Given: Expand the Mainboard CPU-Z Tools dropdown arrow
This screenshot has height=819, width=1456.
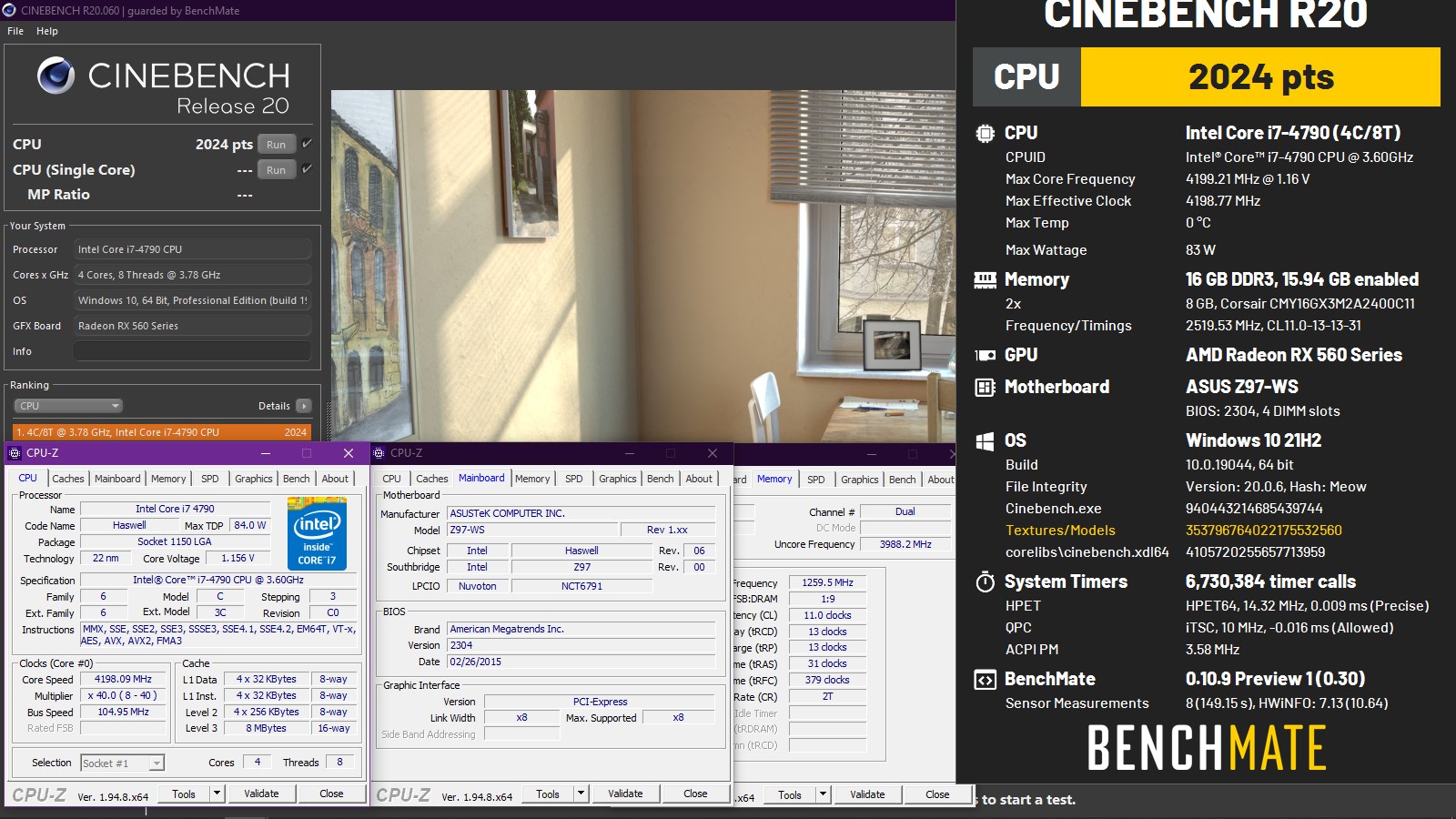Looking at the screenshot, I should (581, 794).
